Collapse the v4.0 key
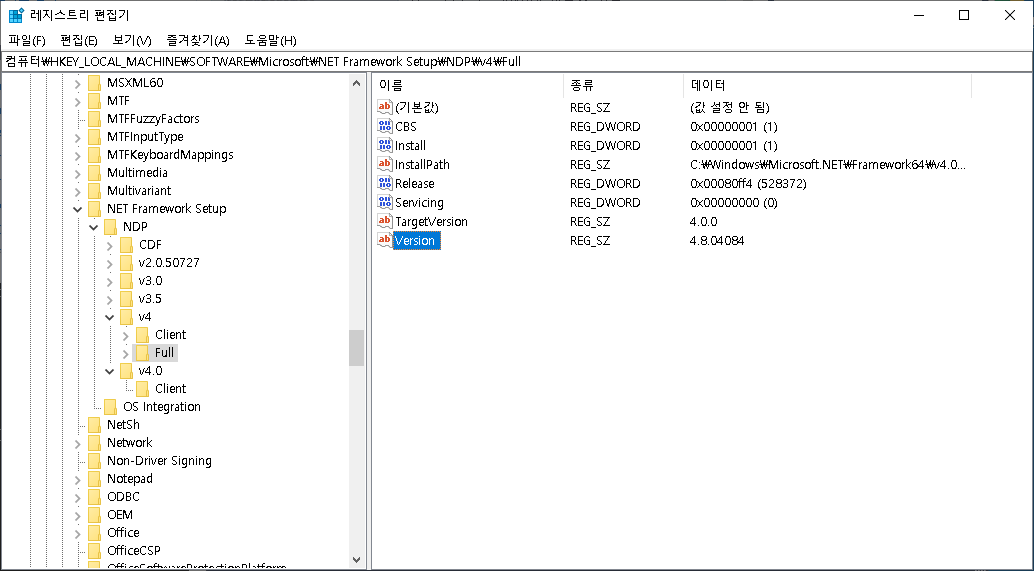Screen dimensions: 1034x571 coord(109,371)
